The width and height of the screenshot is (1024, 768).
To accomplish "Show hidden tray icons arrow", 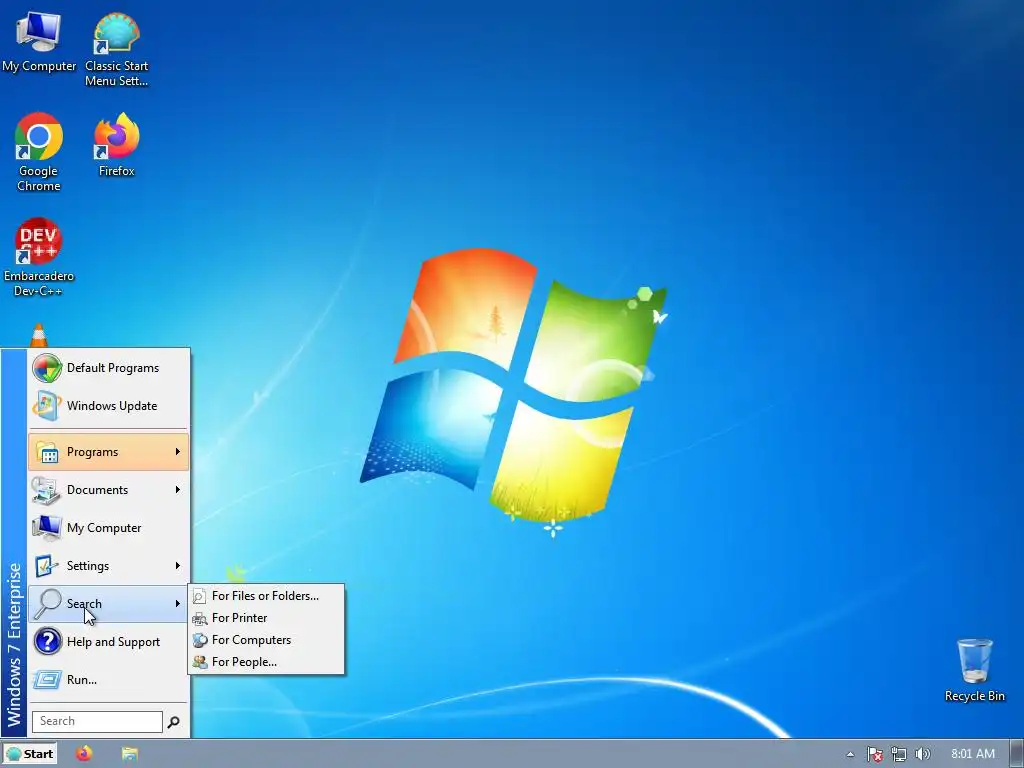I will (x=850, y=754).
